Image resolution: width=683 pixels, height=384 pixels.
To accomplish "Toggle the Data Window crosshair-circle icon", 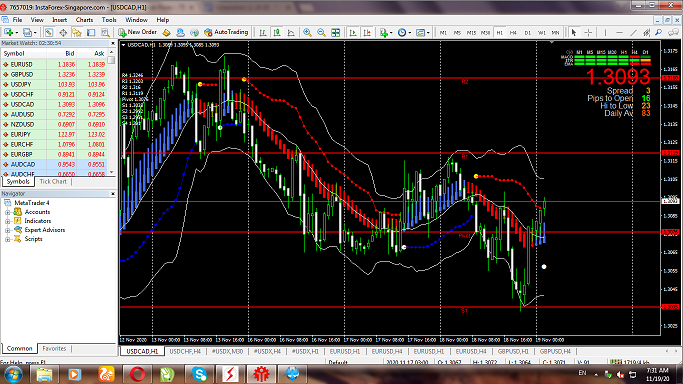I will pos(63,32).
